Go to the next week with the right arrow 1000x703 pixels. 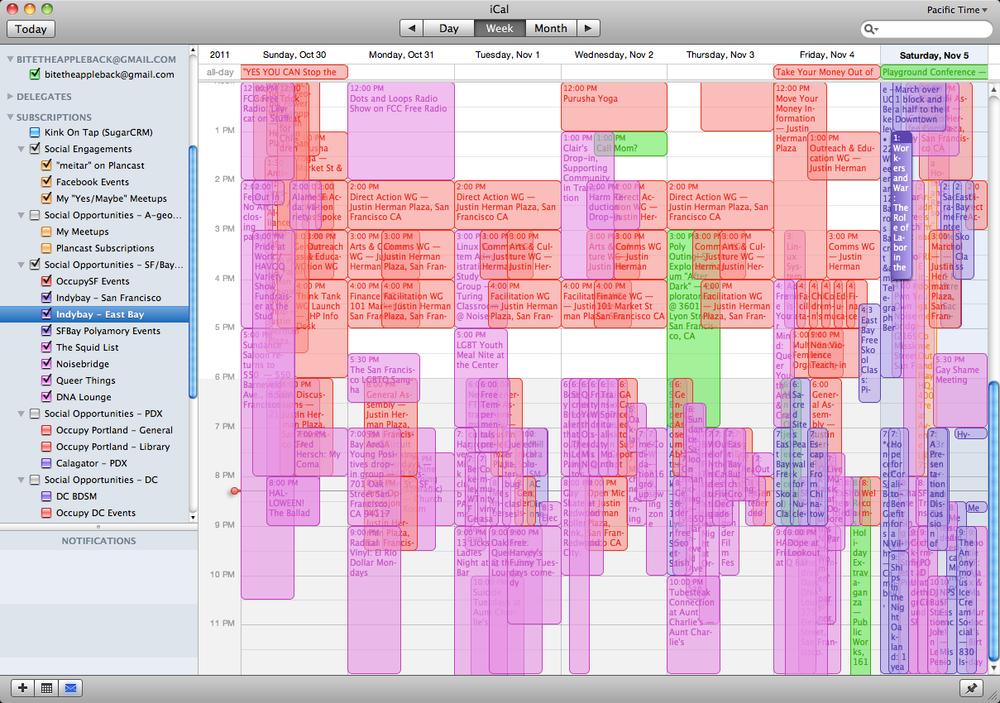[x=588, y=28]
